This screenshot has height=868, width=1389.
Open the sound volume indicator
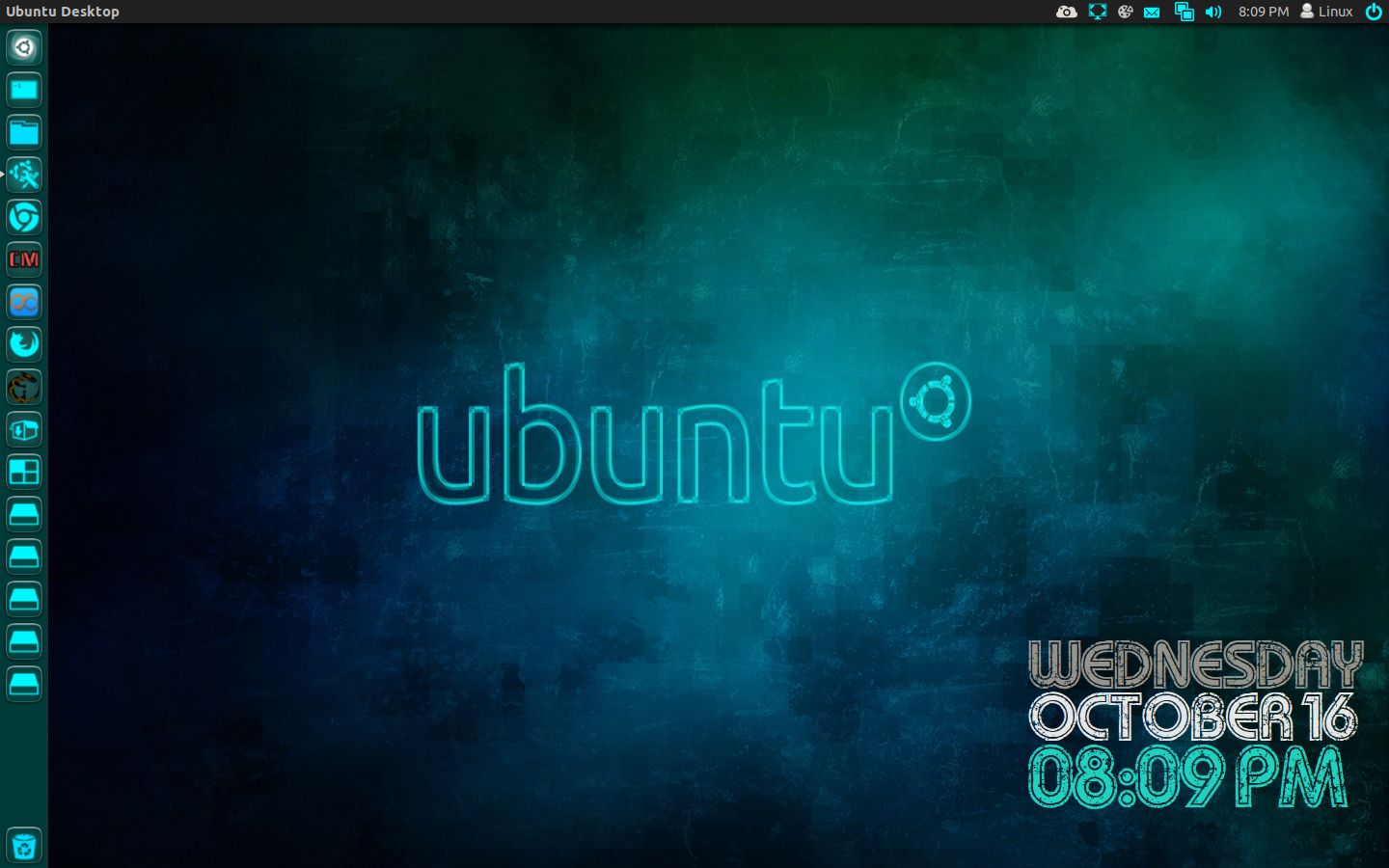click(1213, 12)
